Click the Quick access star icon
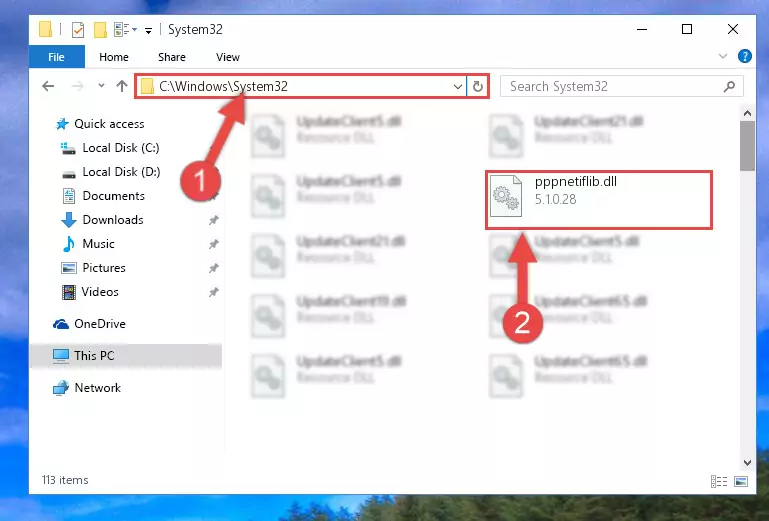 click(62, 124)
